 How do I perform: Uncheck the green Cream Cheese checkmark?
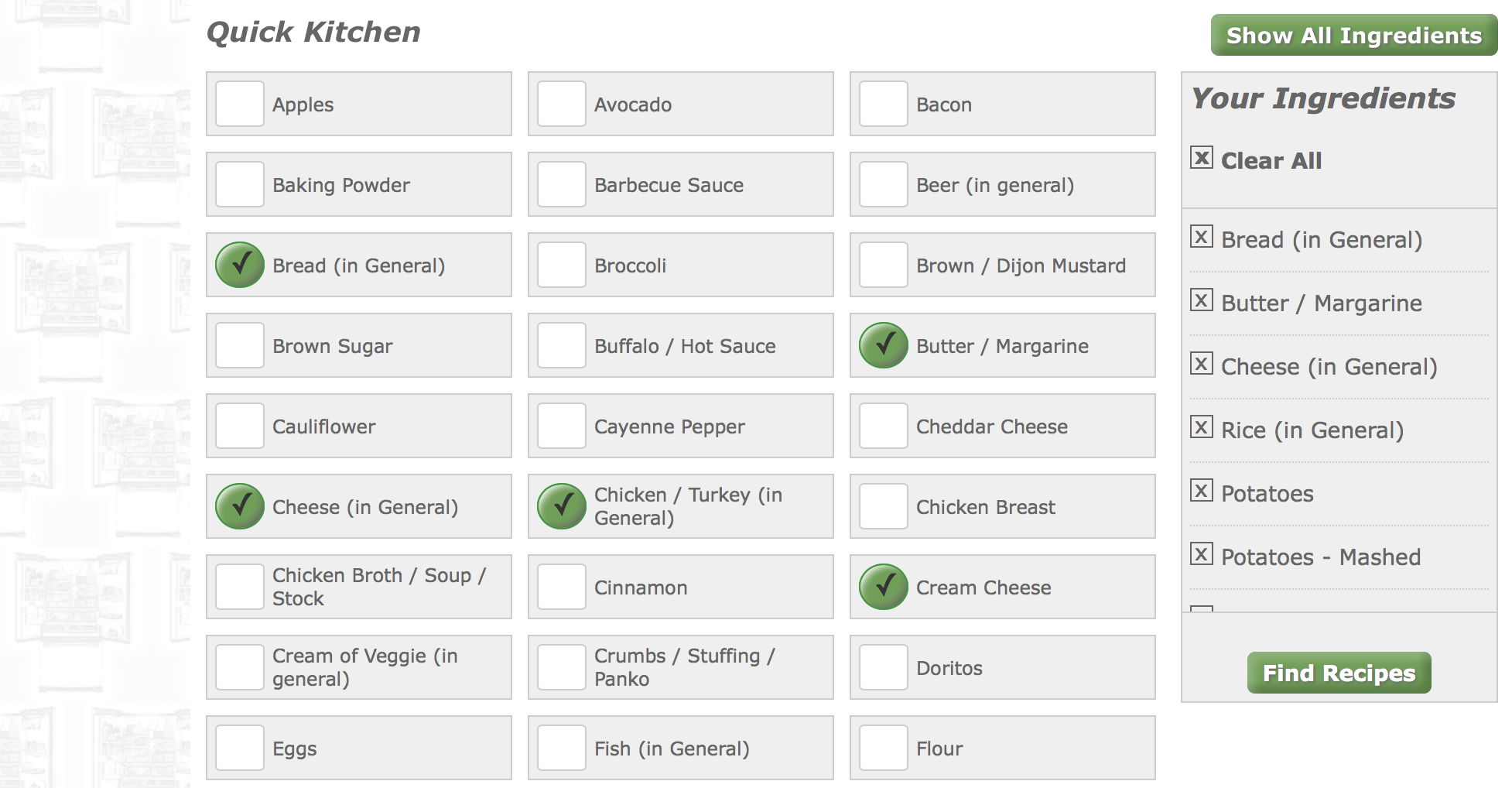point(883,587)
